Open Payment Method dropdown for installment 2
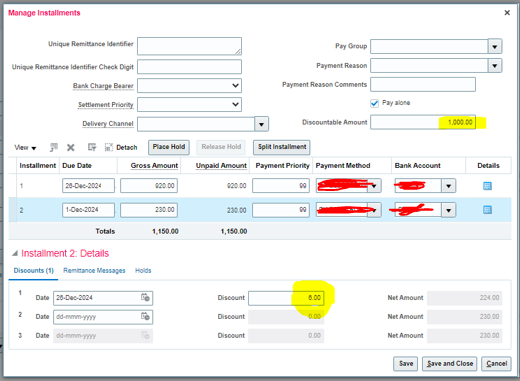The height and width of the screenshot is (381, 520). click(374, 210)
